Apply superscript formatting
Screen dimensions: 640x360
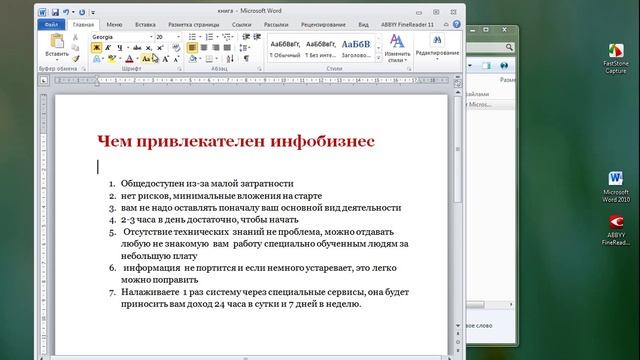click(x=160, y=48)
